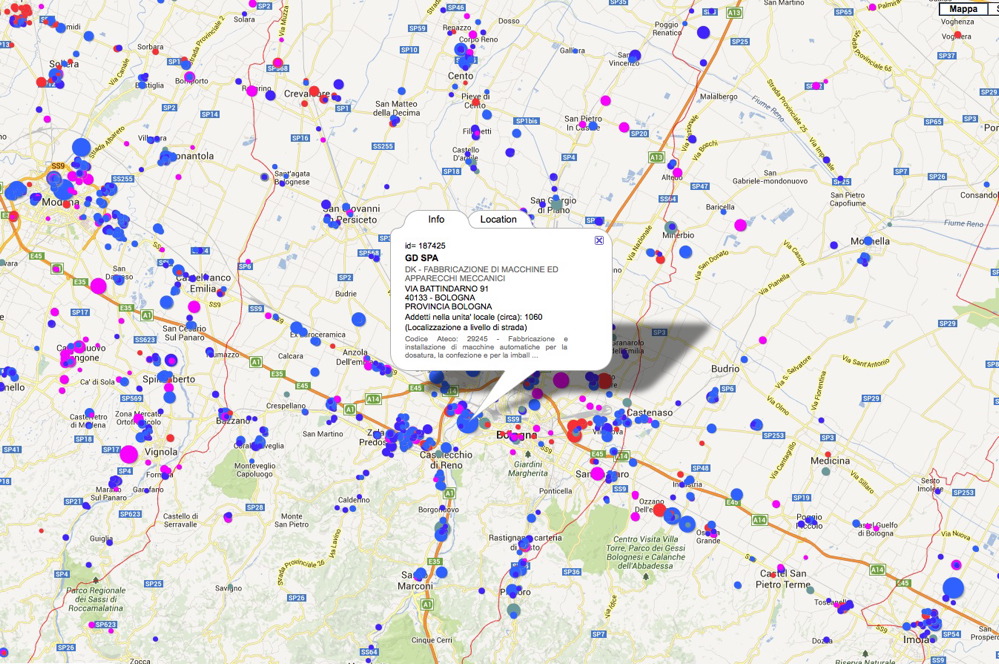Click the blue marker at the popup pointer tip
Image resolution: width=999 pixels, height=664 pixels.
(468, 421)
